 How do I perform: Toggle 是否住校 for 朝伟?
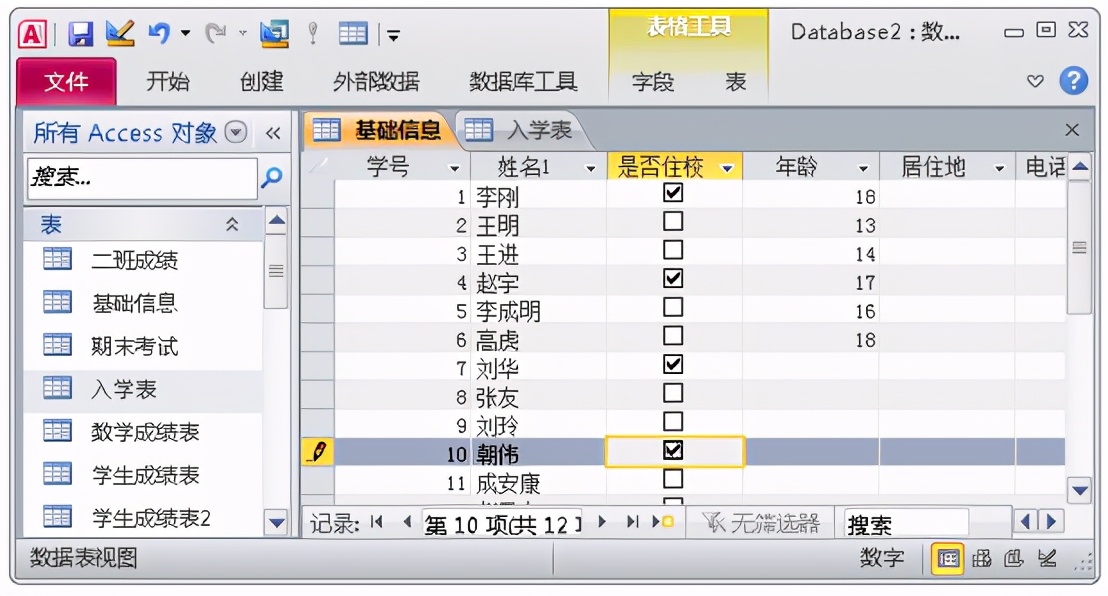point(674,451)
